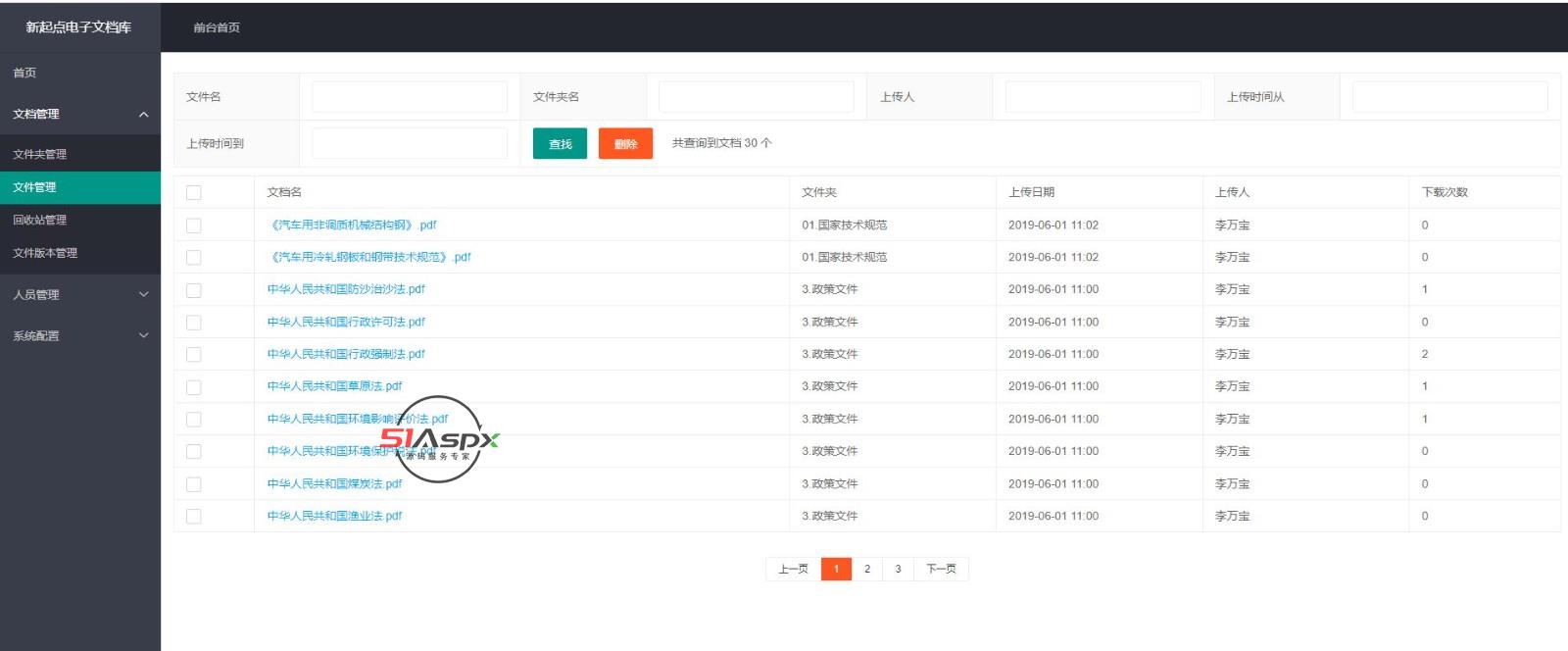Select page 1 in pagination
Image resolution: width=1568 pixels, height=651 pixels.
(x=836, y=569)
